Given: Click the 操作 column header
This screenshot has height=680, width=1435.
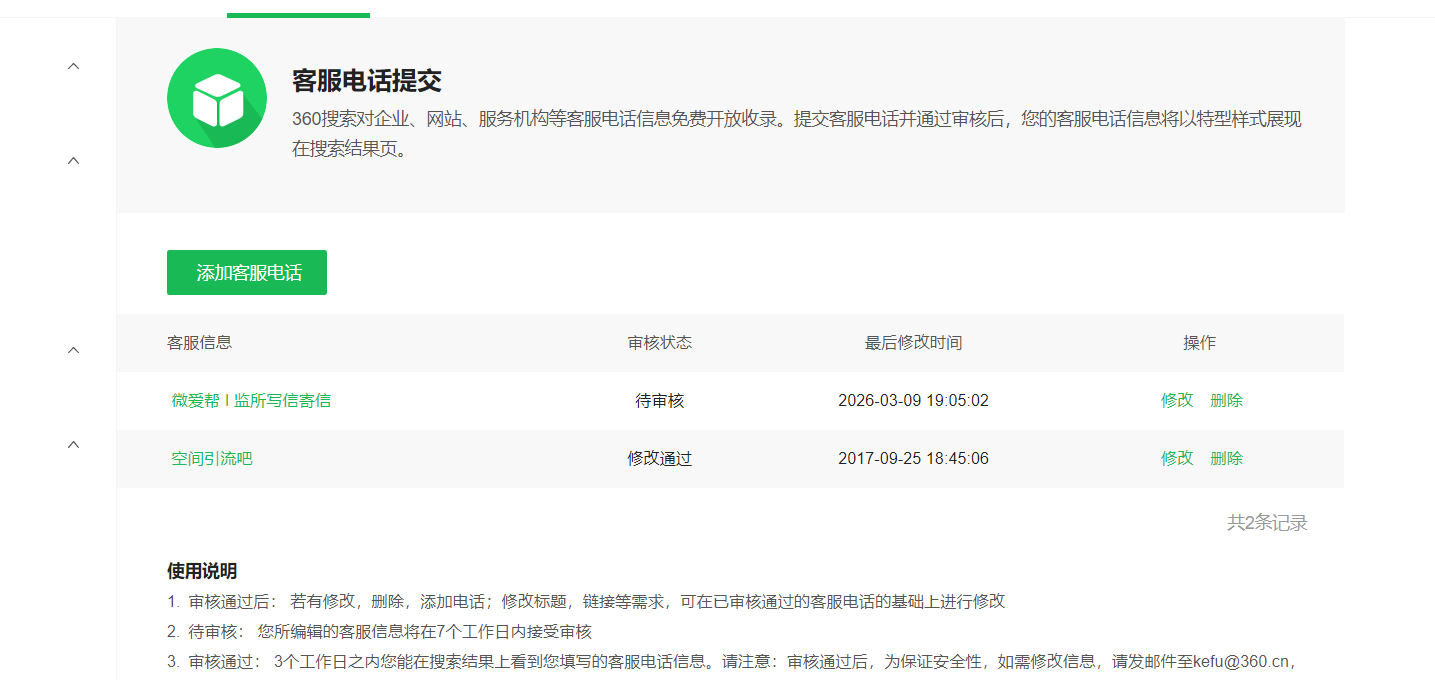Looking at the screenshot, I should tap(1200, 342).
